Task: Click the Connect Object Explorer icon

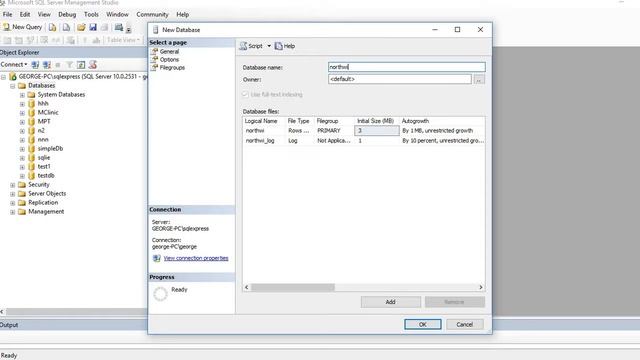Action: (36, 64)
